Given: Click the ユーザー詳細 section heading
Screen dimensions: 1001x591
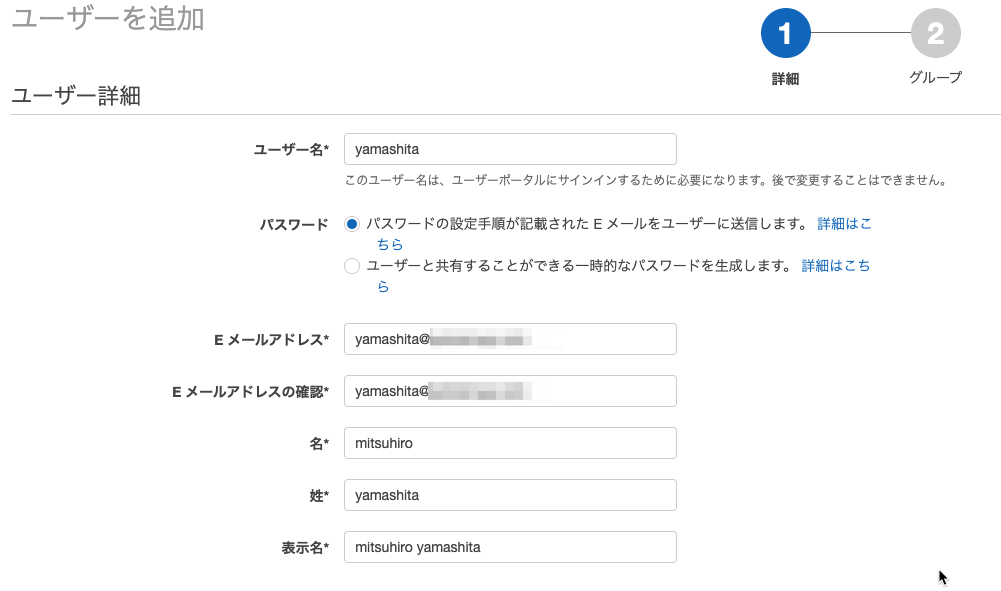Looking at the screenshot, I should 76,96.
